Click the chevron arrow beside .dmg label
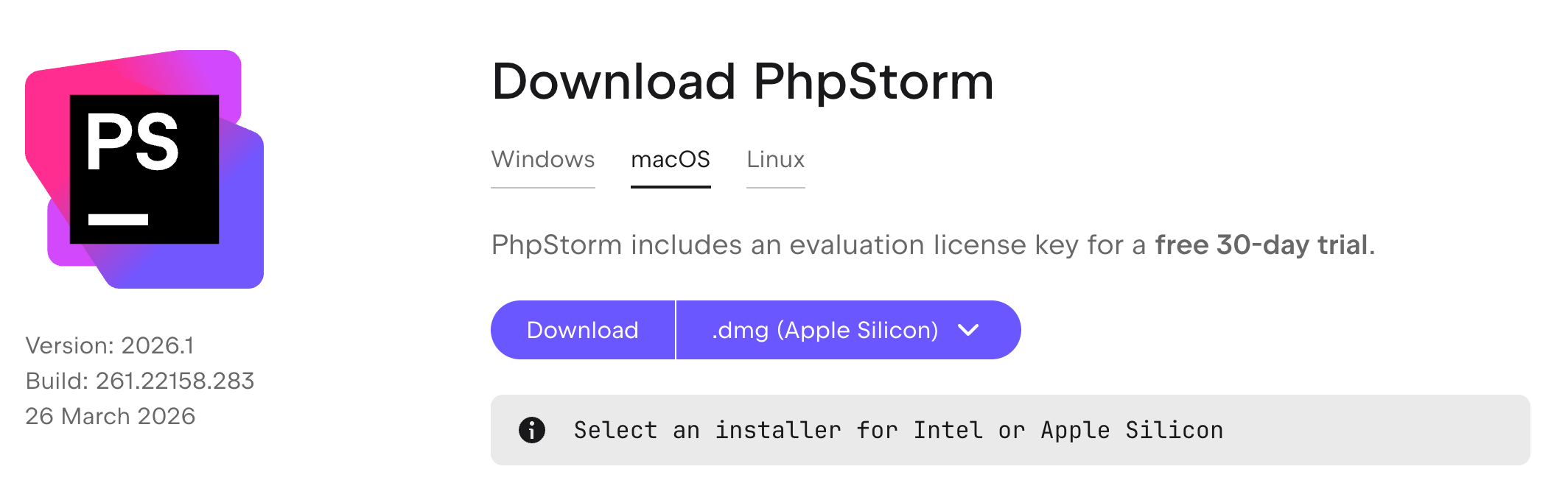 (968, 330)
